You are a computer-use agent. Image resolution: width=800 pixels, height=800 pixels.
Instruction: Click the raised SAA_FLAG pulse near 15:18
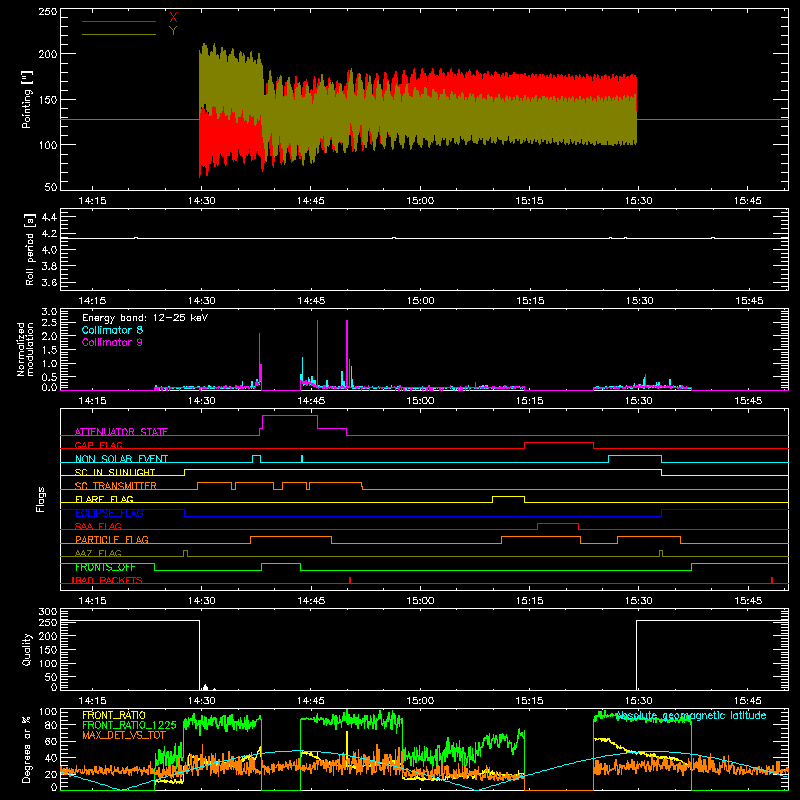tap(558, 523)
